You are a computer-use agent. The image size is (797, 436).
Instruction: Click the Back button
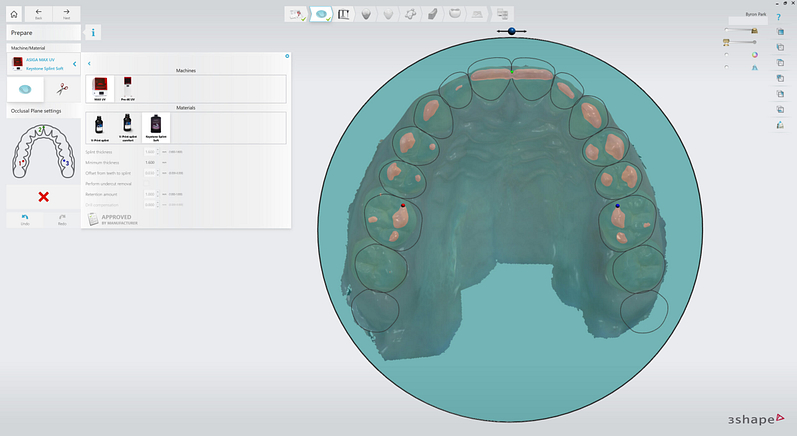click(x=39, y=13)
